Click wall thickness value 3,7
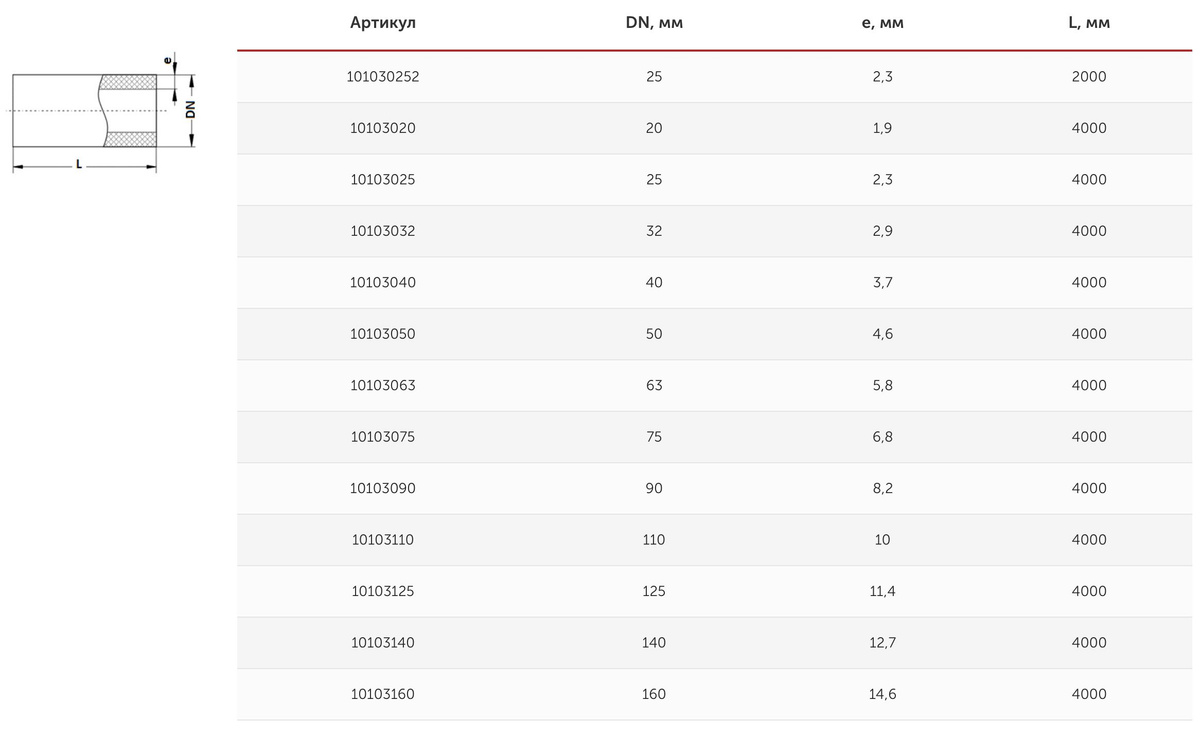Screen dimensions: 1200x732 click(882, 283)
